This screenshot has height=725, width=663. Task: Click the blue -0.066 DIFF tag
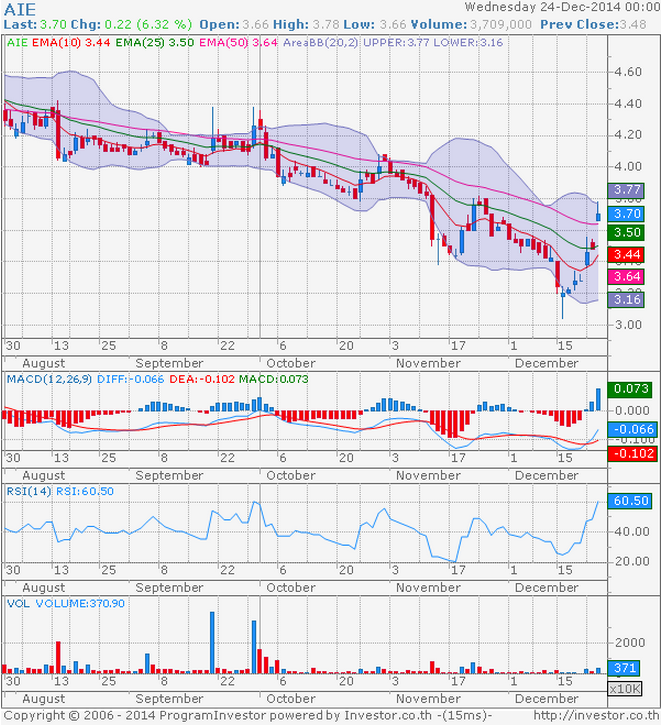632,430
